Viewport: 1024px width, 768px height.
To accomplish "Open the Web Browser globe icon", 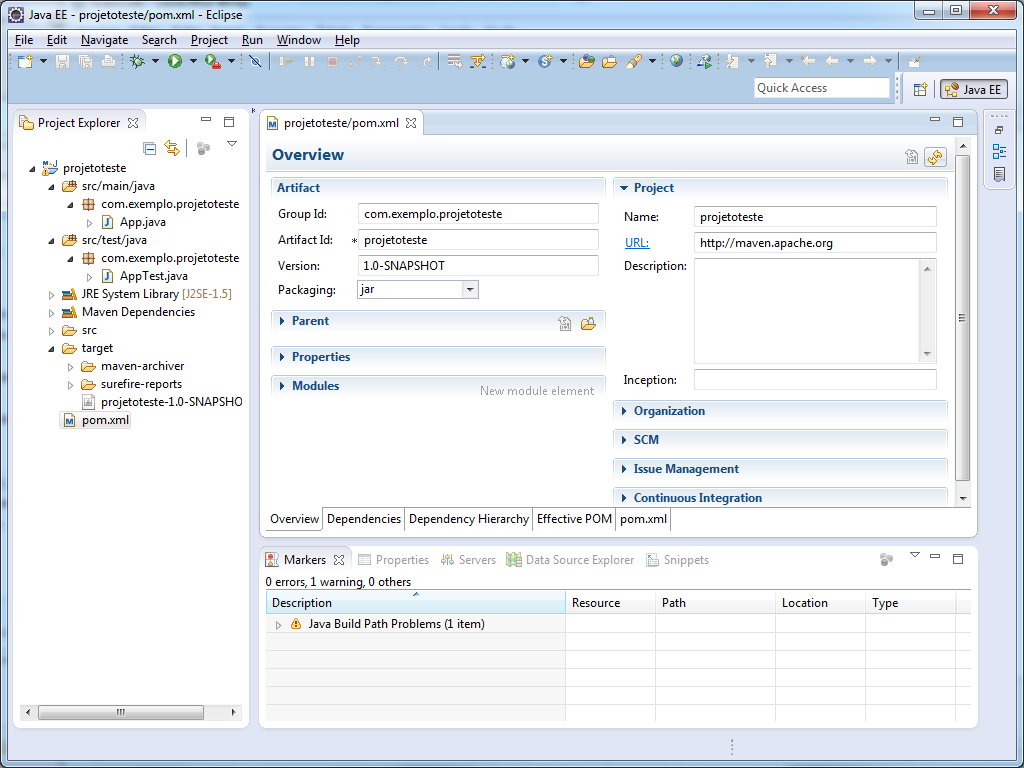I will tap(677, 61).
